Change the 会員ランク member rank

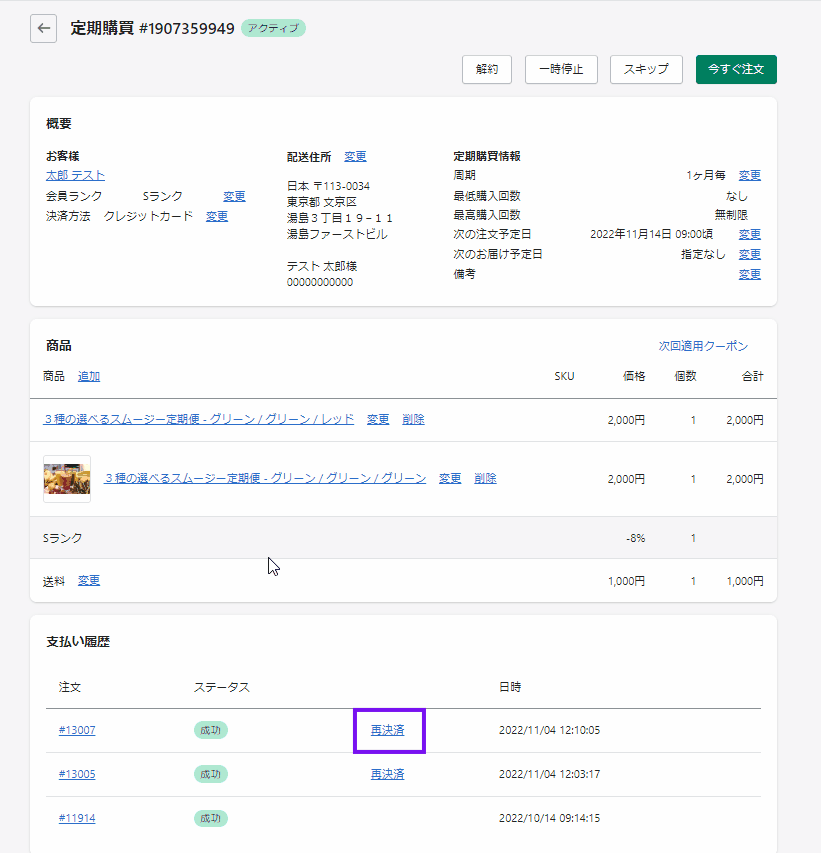tap(234, 196)
